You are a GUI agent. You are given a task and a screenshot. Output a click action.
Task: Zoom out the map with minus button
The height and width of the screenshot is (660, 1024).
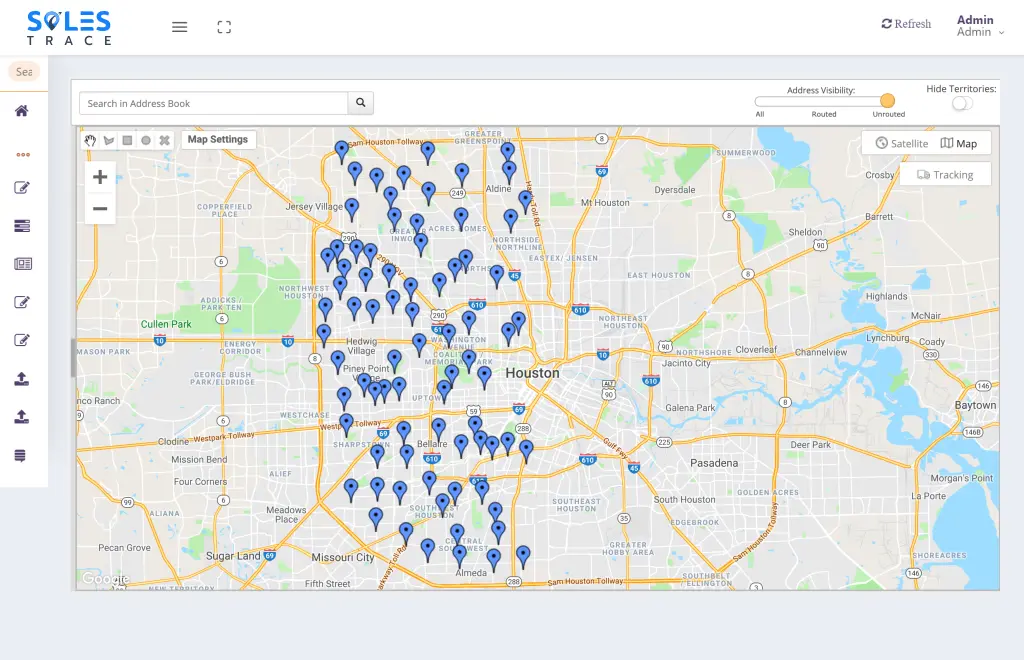coord(100,209)
